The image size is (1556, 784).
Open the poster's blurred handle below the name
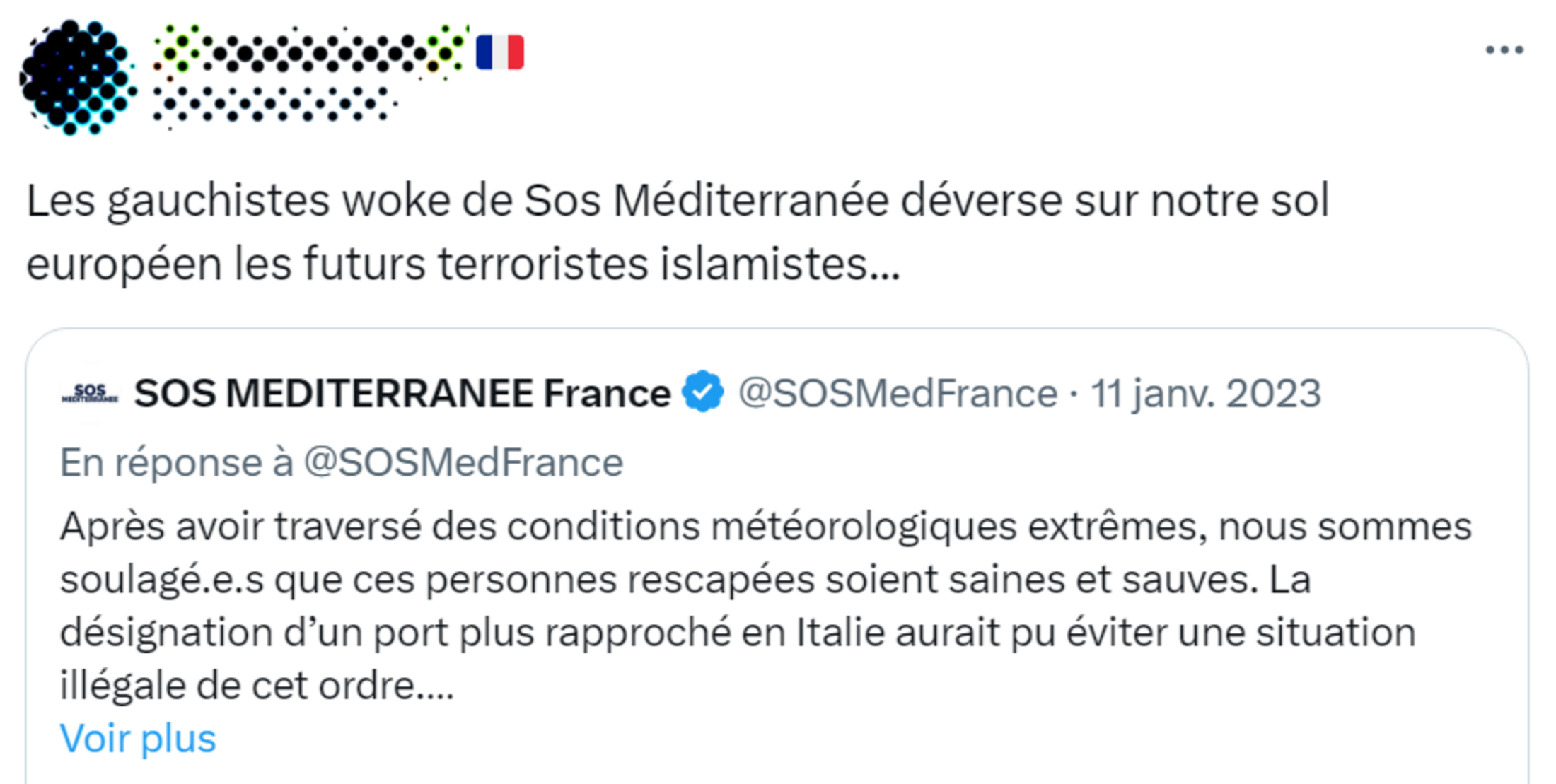click(274, 103)
